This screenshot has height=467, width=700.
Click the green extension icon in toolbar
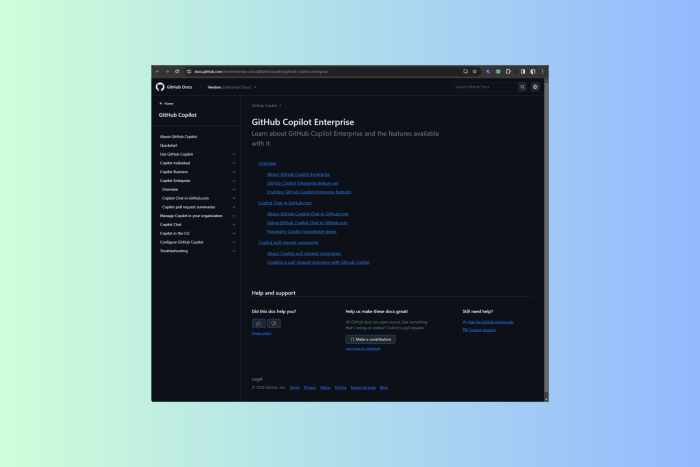click(498, 71)
